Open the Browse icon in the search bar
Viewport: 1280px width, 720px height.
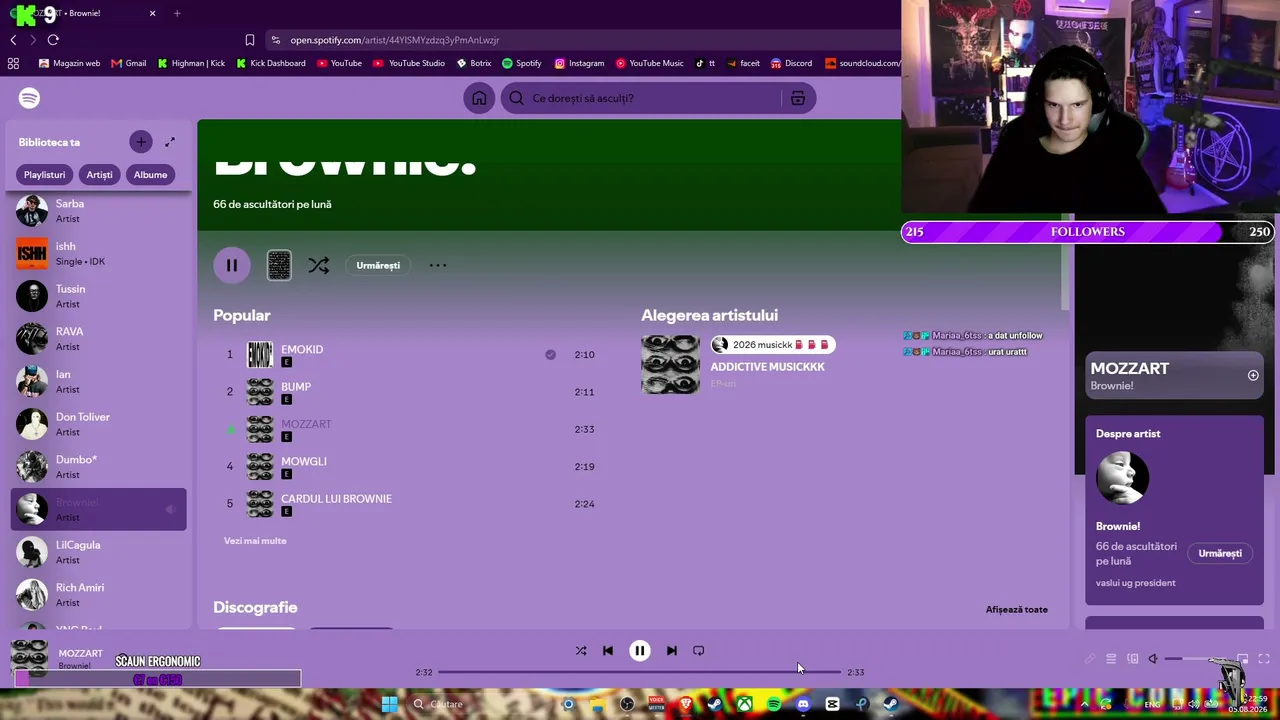click(797, 98)
